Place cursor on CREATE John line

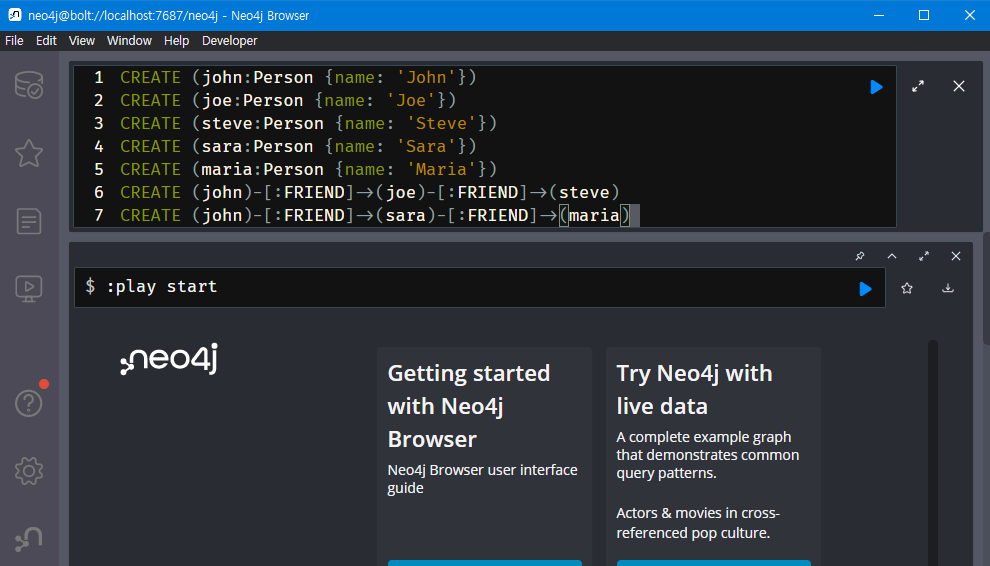[298, 78]
